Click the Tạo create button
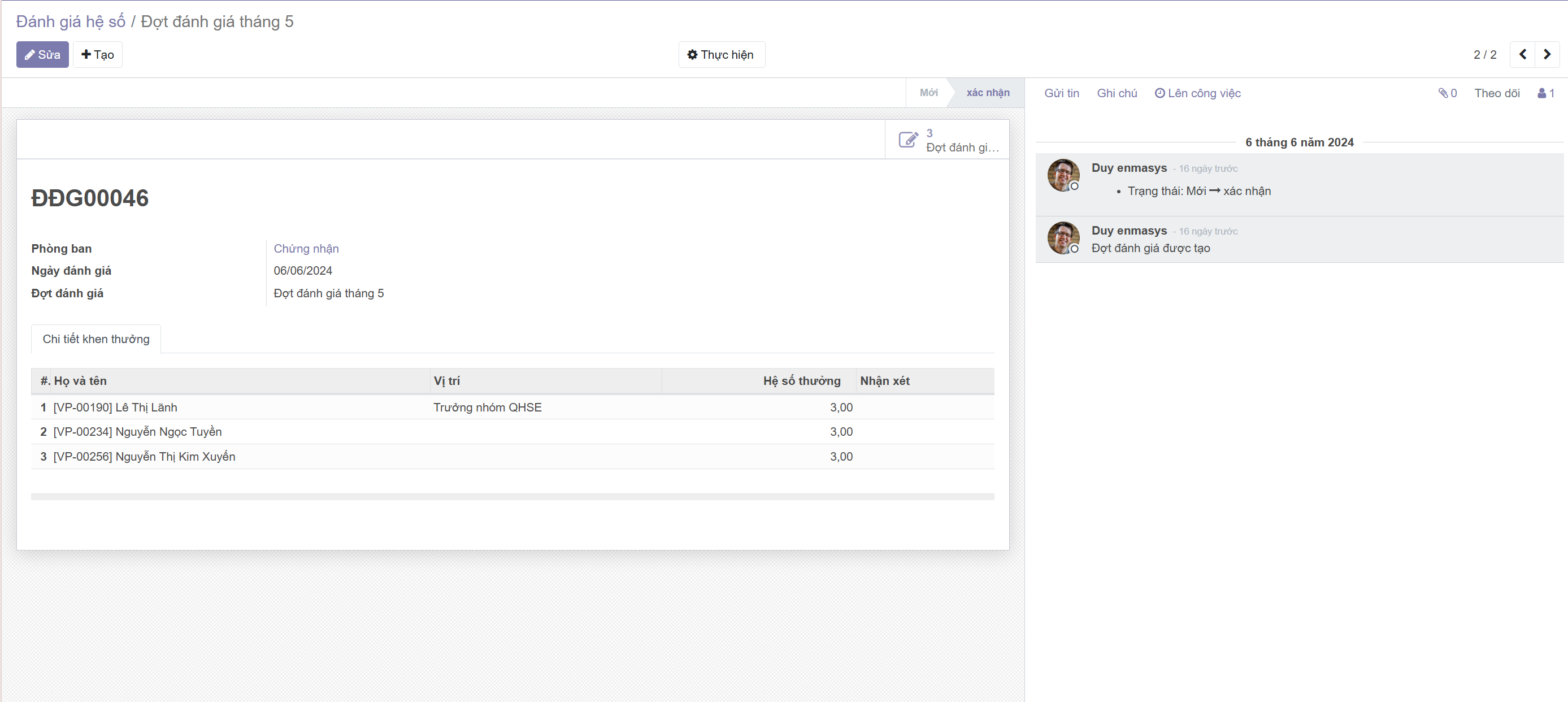Screen dimensions: 1568x702 point(97,55)
